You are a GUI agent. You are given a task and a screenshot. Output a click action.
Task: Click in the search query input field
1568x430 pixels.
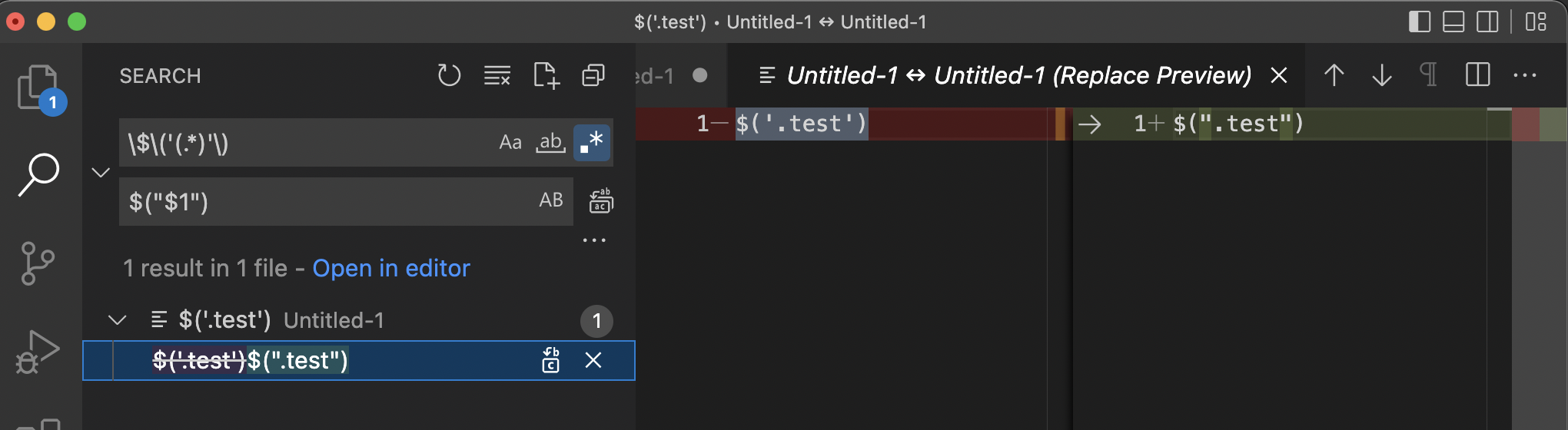(x=307, y=143)
